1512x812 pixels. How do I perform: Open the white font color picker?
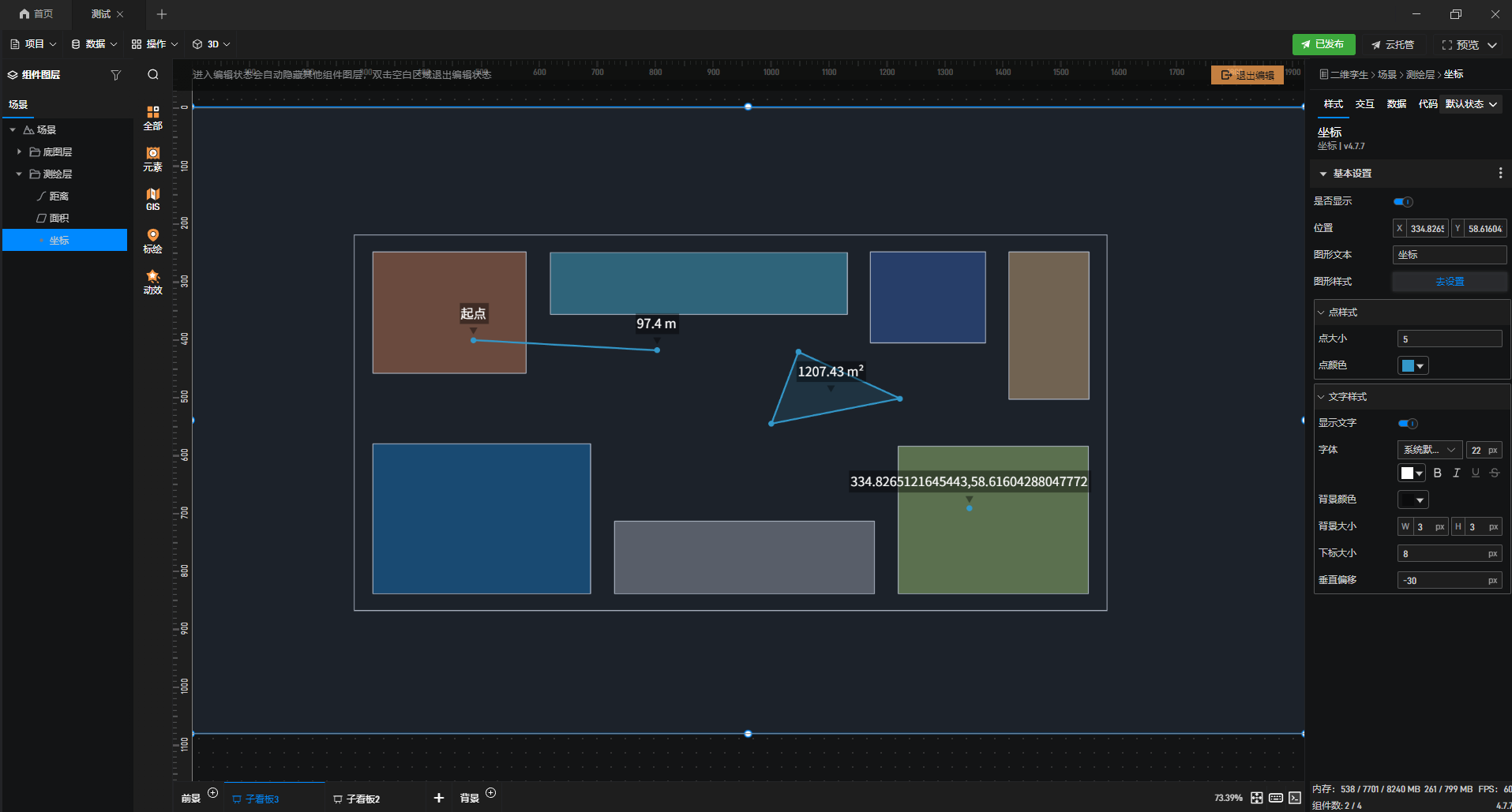1412,473
